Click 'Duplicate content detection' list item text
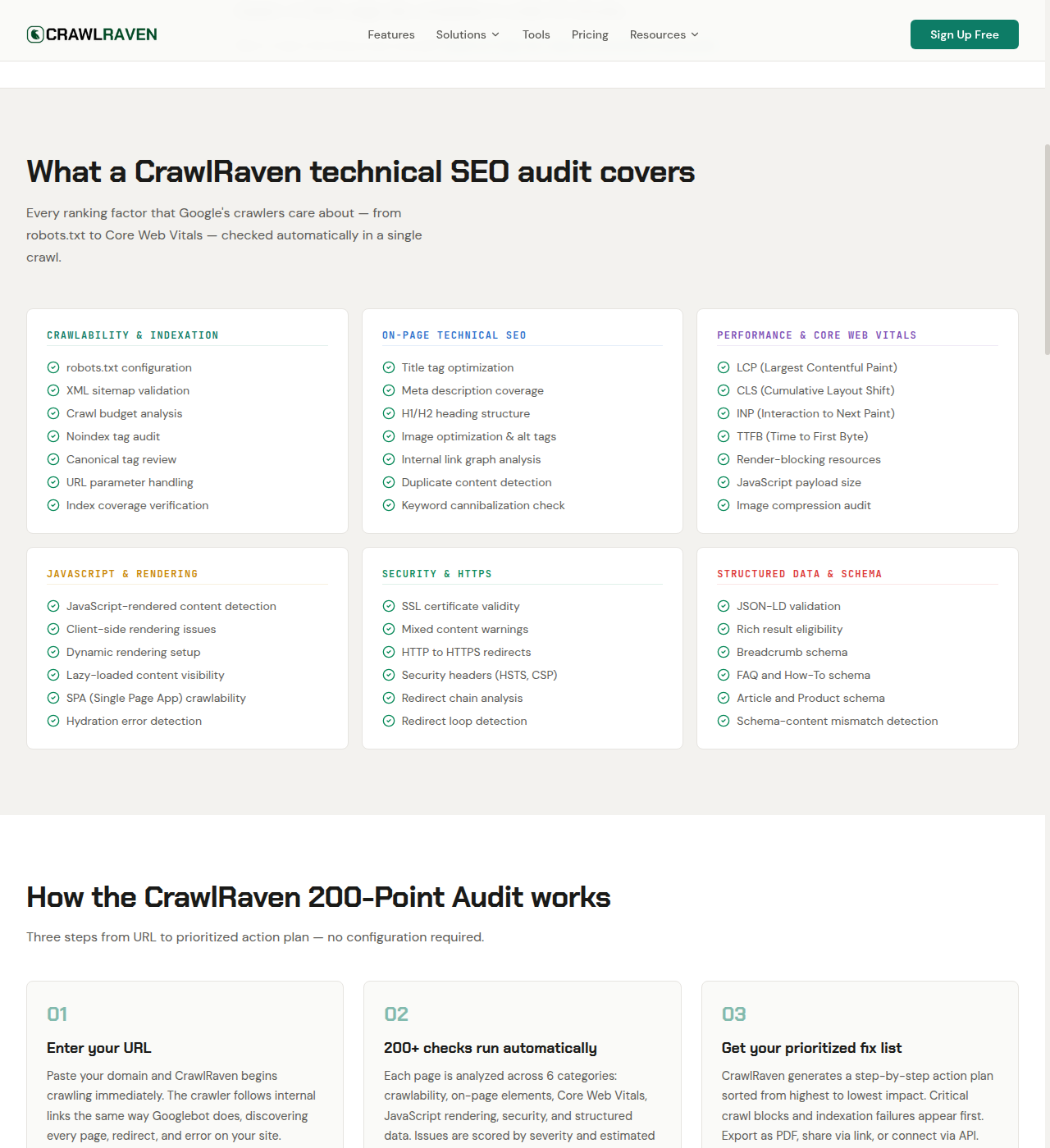 point(477,482)
